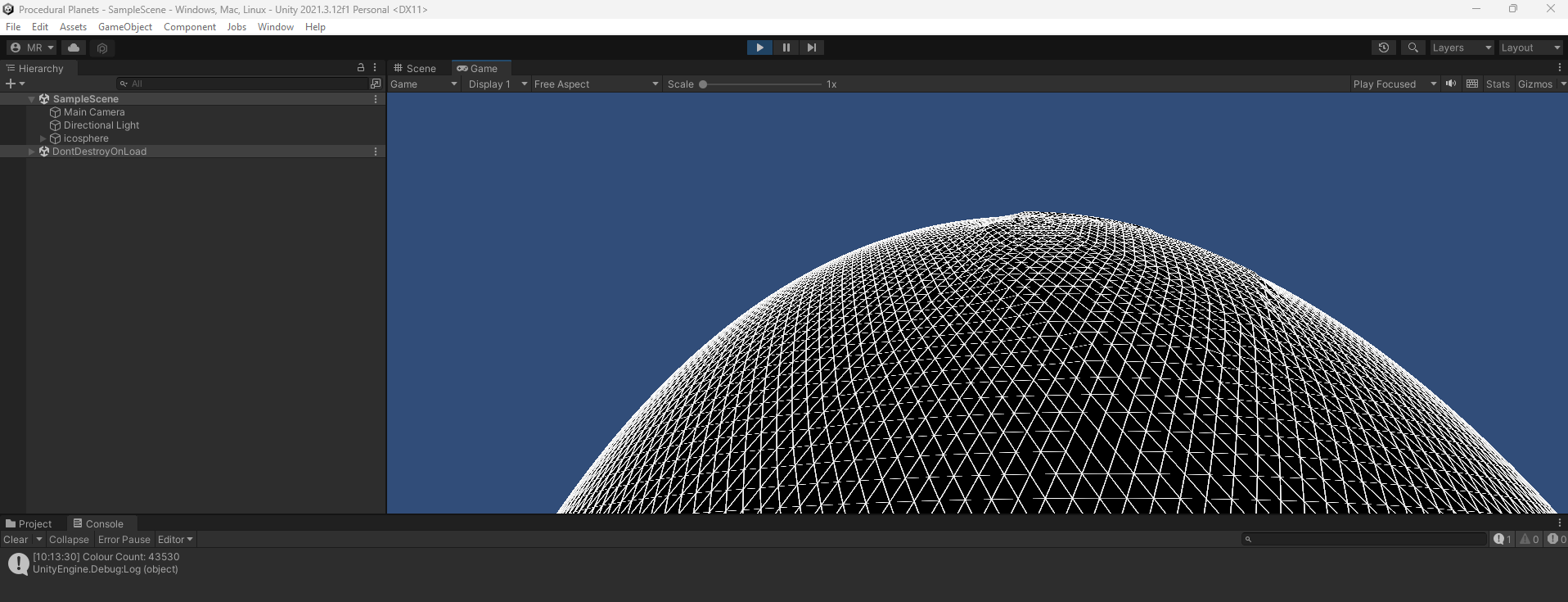Open SampleScene row options menu

376,99
